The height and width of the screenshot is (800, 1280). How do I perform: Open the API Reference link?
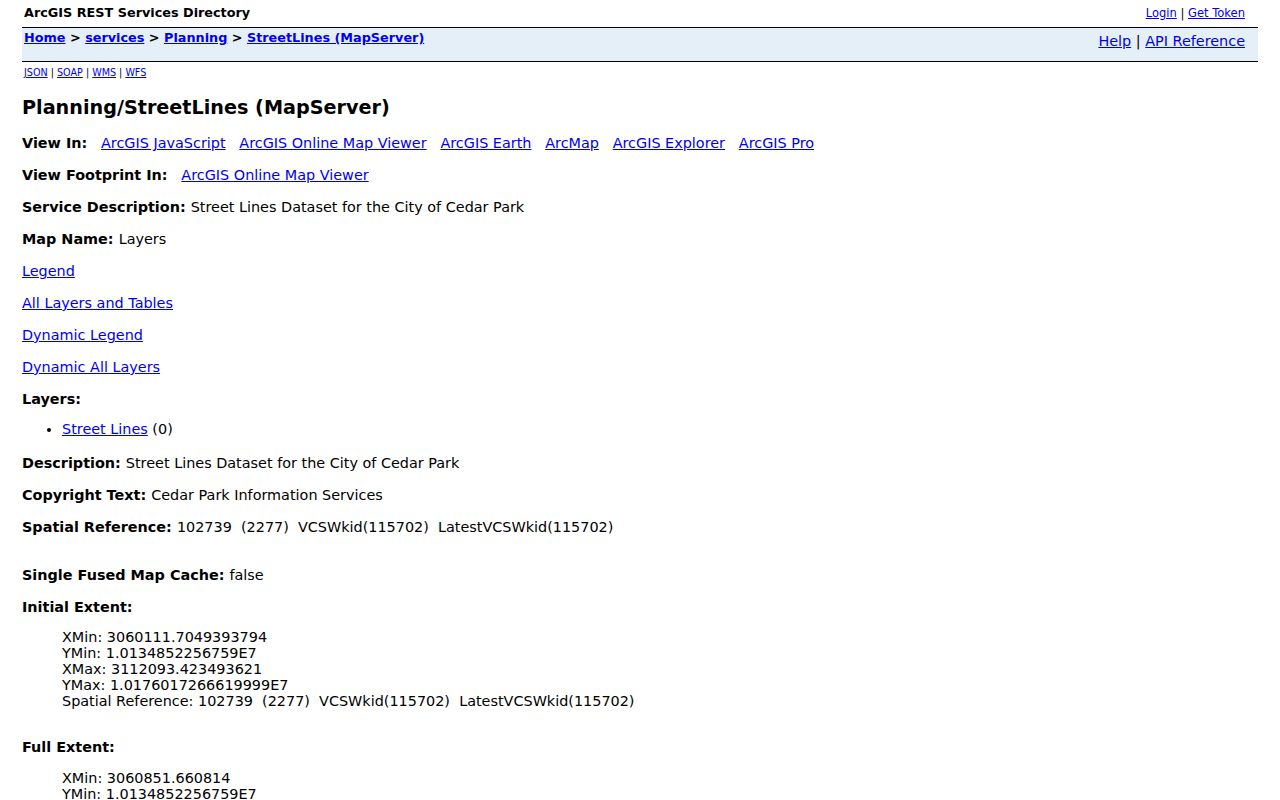coord(1195,41)
